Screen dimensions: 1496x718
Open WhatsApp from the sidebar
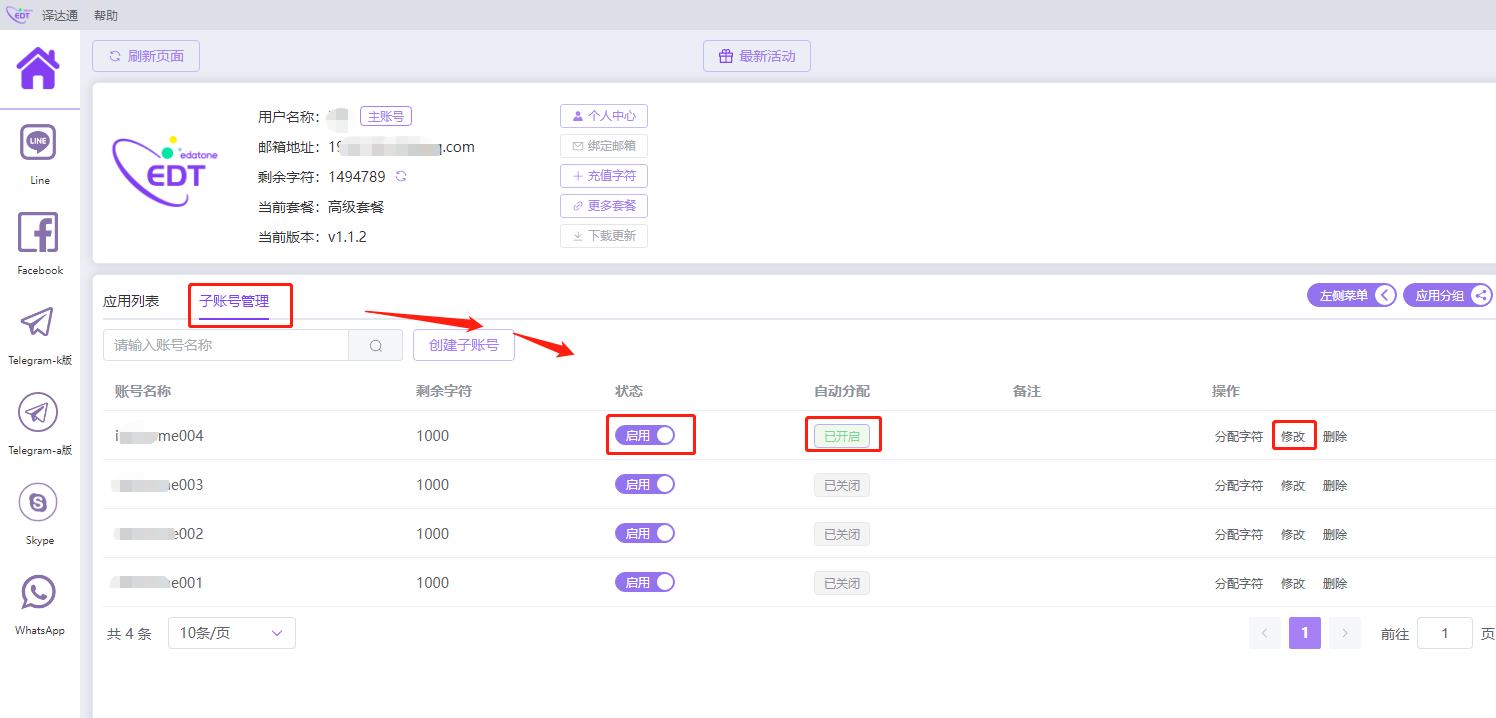39,593
